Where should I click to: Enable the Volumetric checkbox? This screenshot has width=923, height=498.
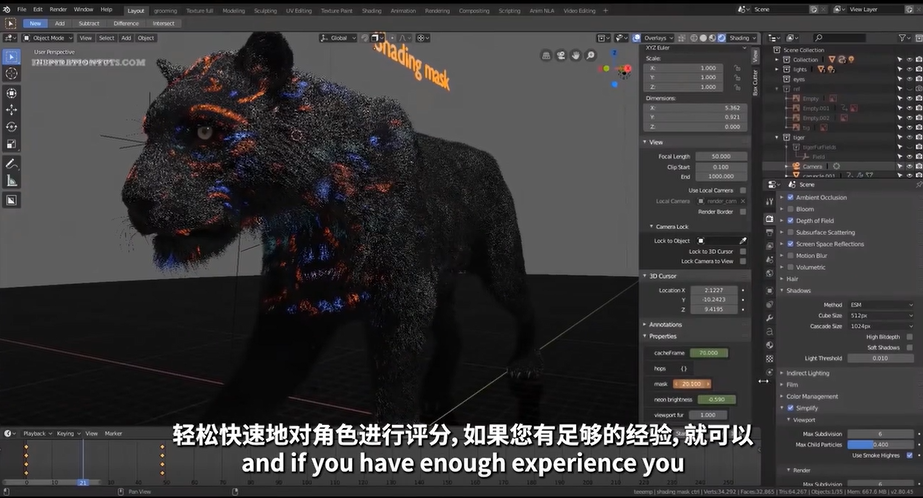(791, 267)
